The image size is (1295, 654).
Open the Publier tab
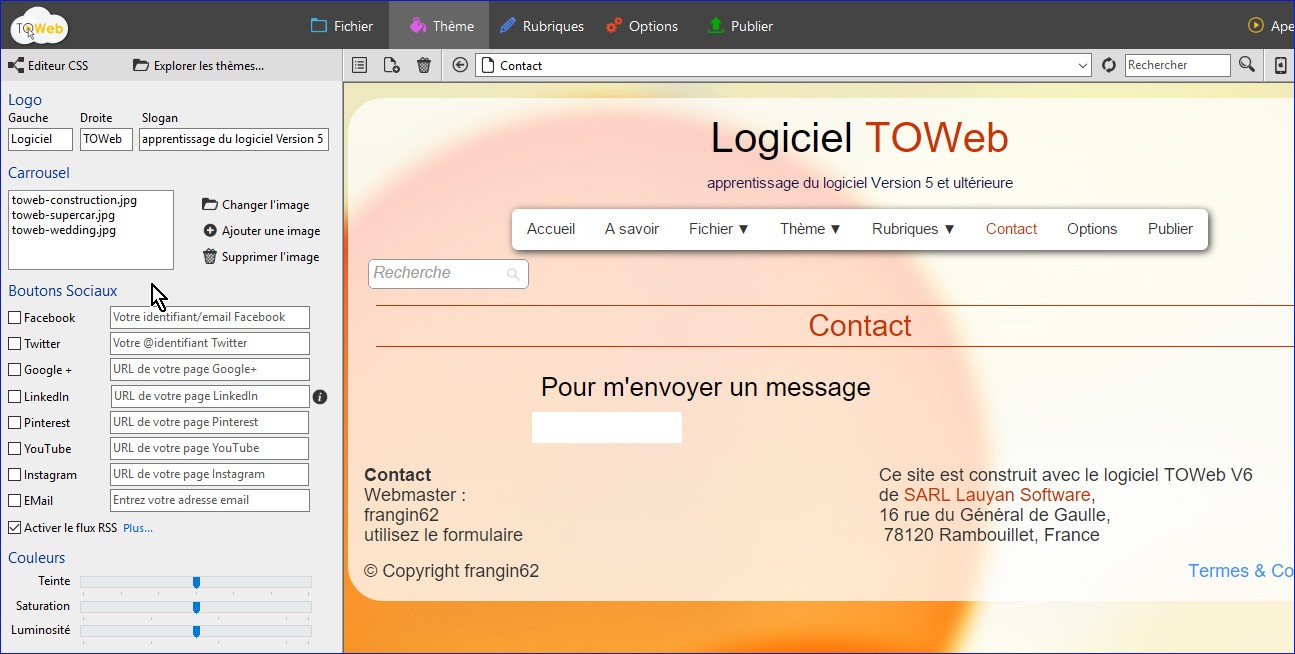739,26
